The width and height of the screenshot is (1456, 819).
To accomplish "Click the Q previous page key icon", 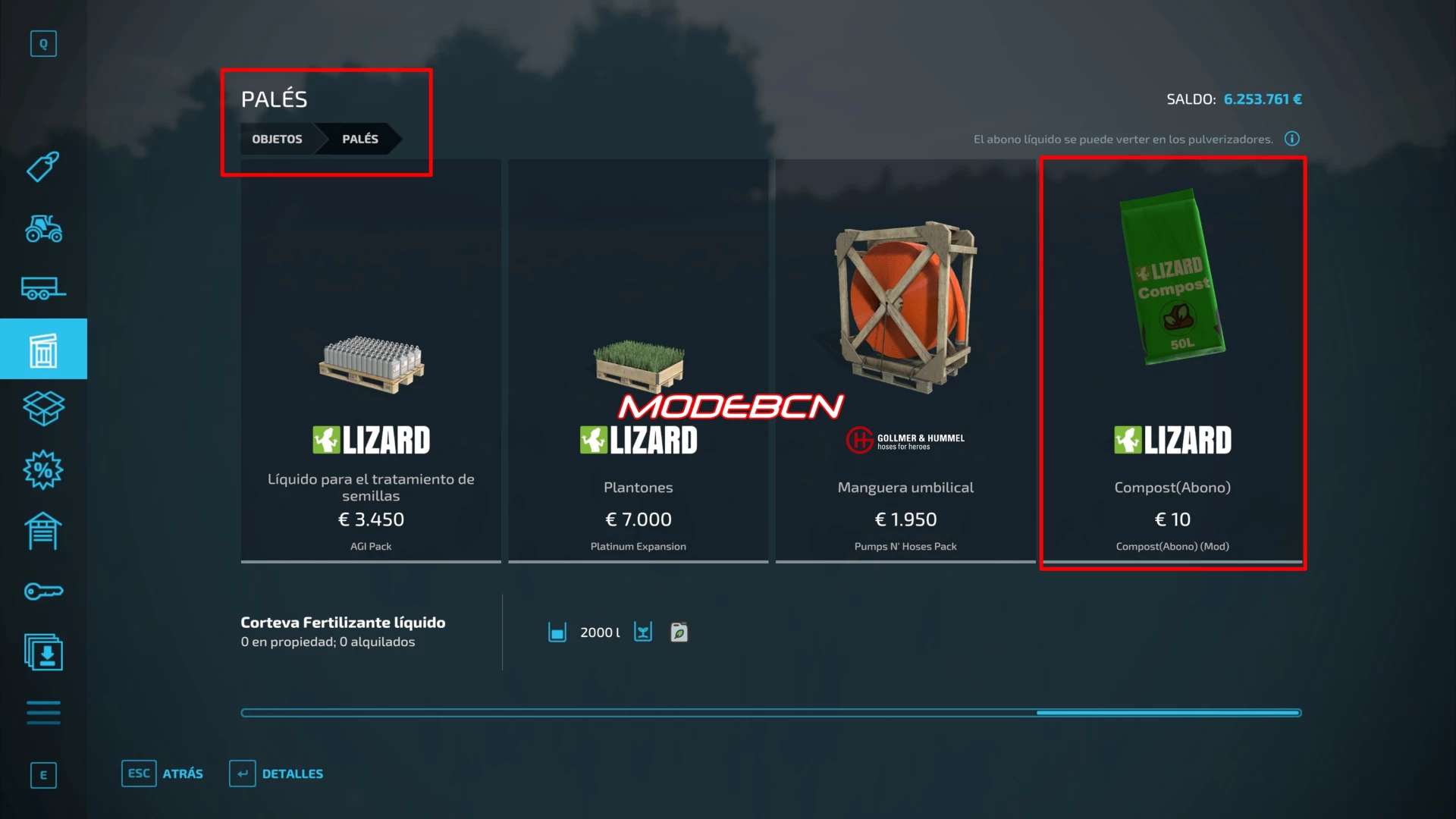I will pos(43,43).
